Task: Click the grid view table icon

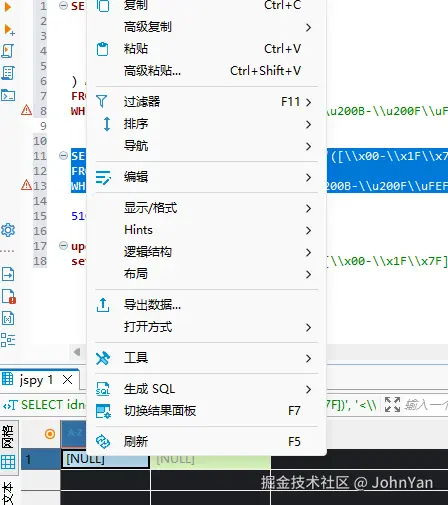Action: pos(8,462)
